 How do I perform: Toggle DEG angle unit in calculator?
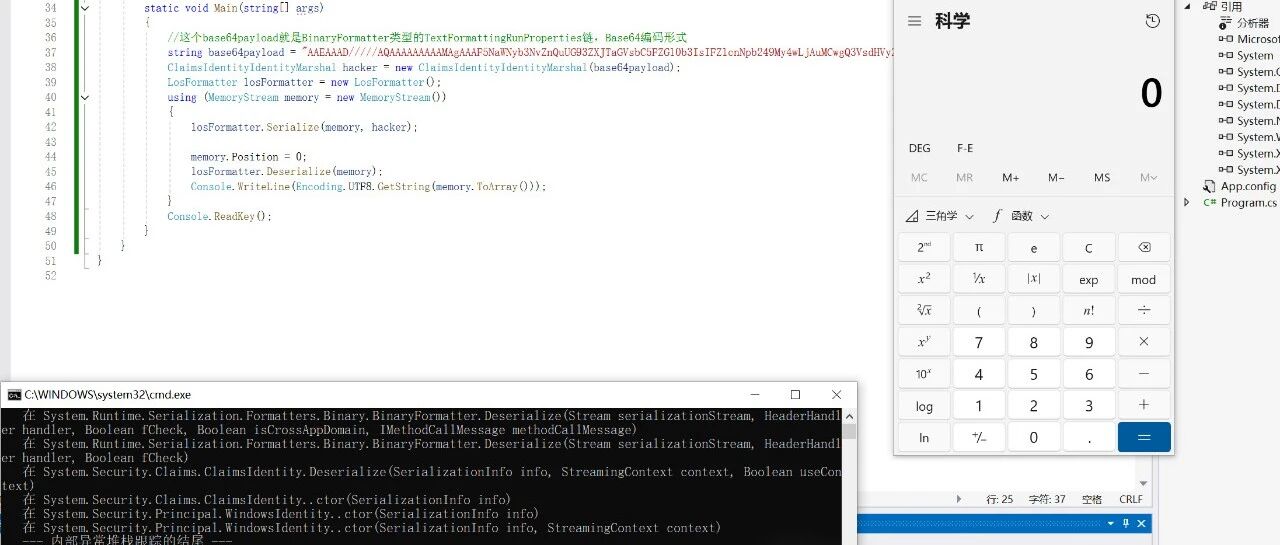[919, 148]
